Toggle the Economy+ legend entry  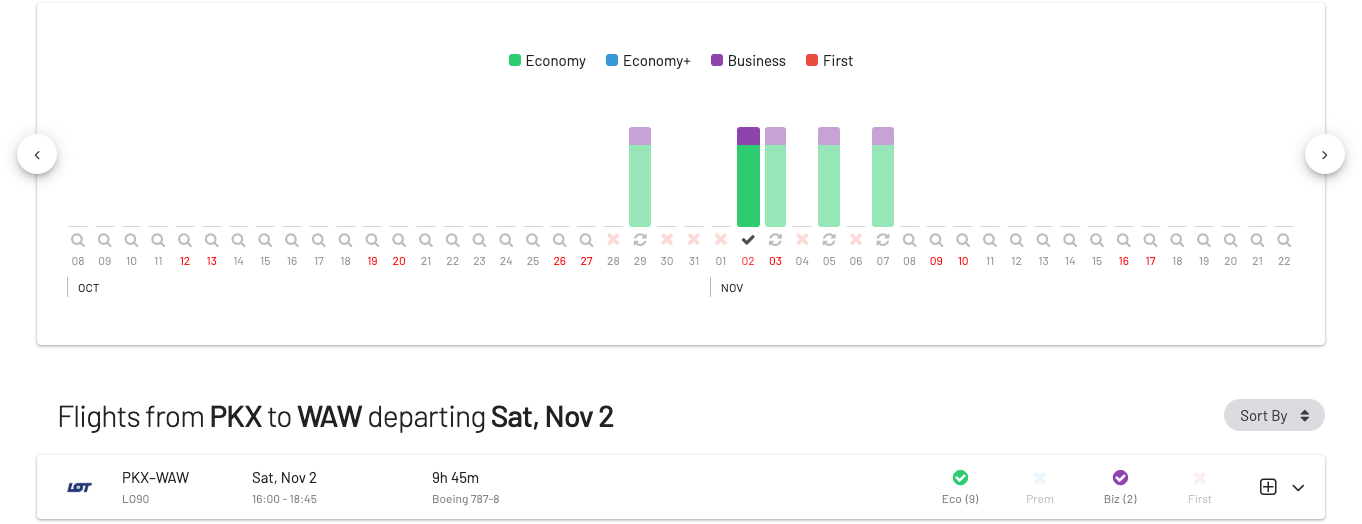pyautogui.click(x=648, y=61)
